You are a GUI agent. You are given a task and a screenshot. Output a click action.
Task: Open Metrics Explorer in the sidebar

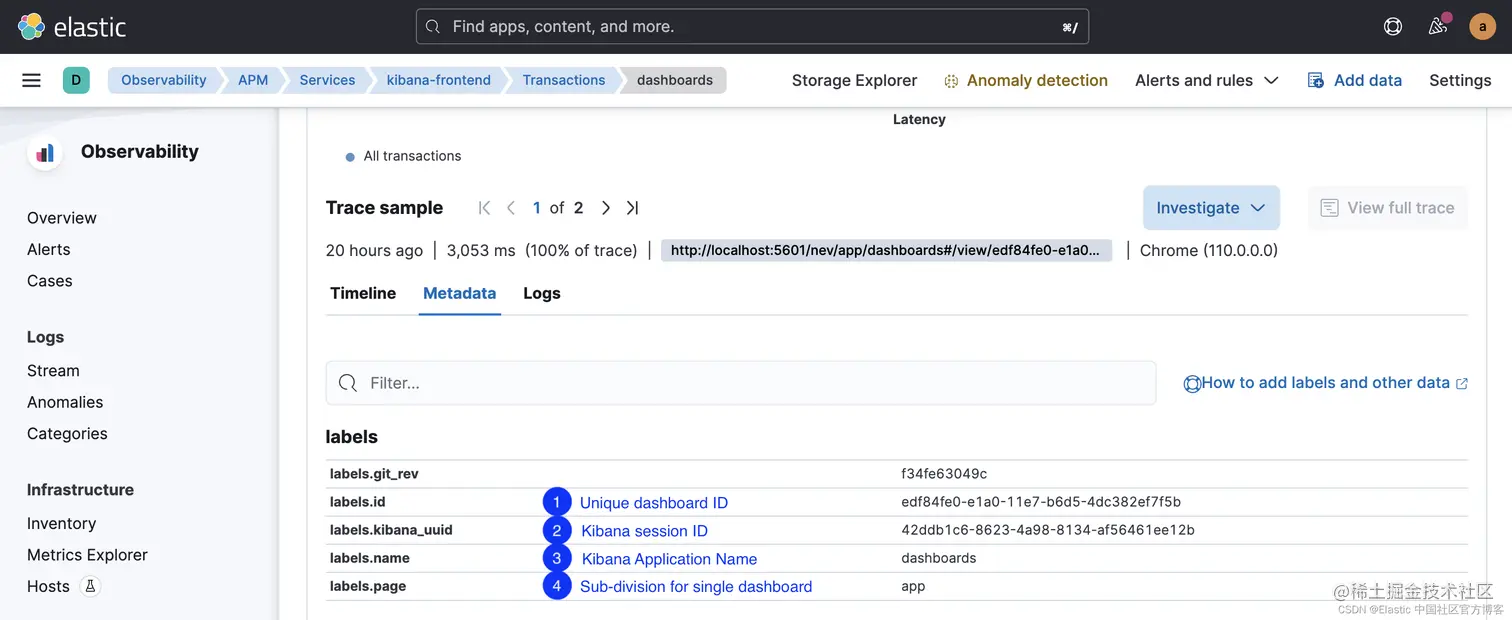(x=87, y=555)
